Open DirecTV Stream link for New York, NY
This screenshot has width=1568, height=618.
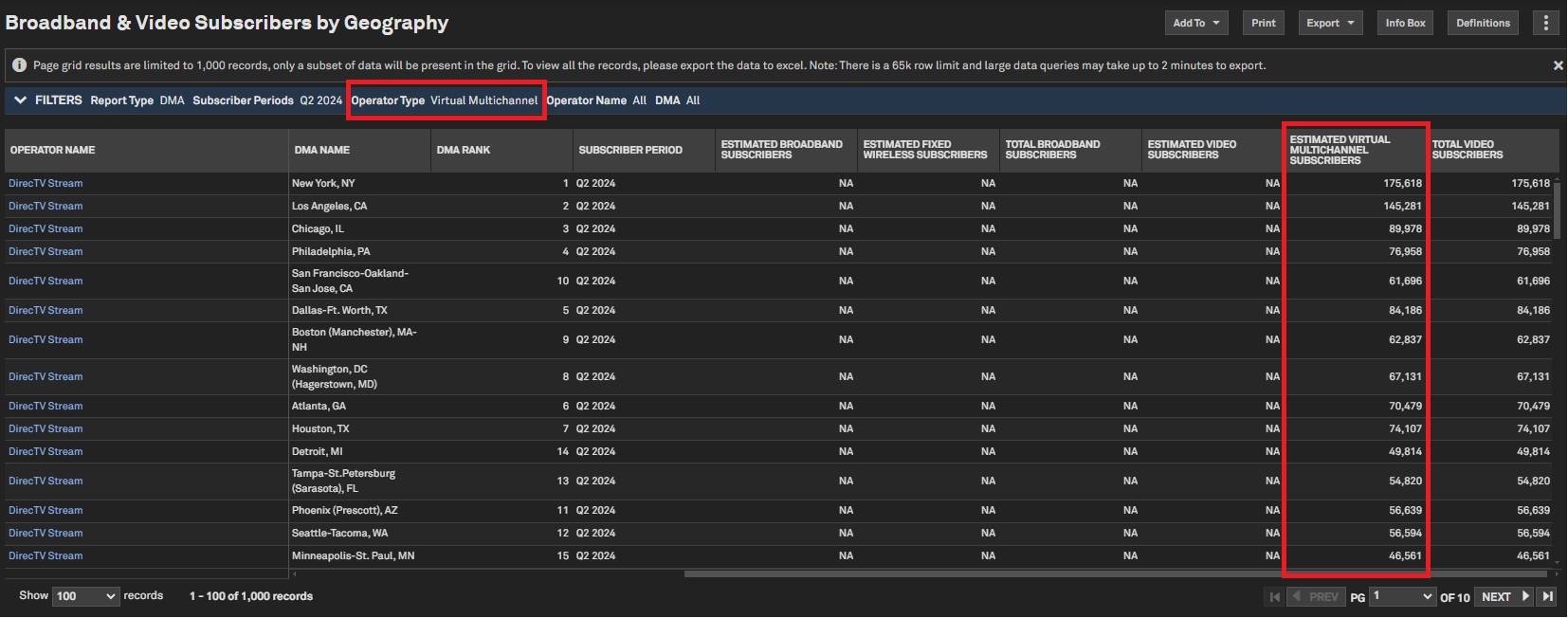46,183
